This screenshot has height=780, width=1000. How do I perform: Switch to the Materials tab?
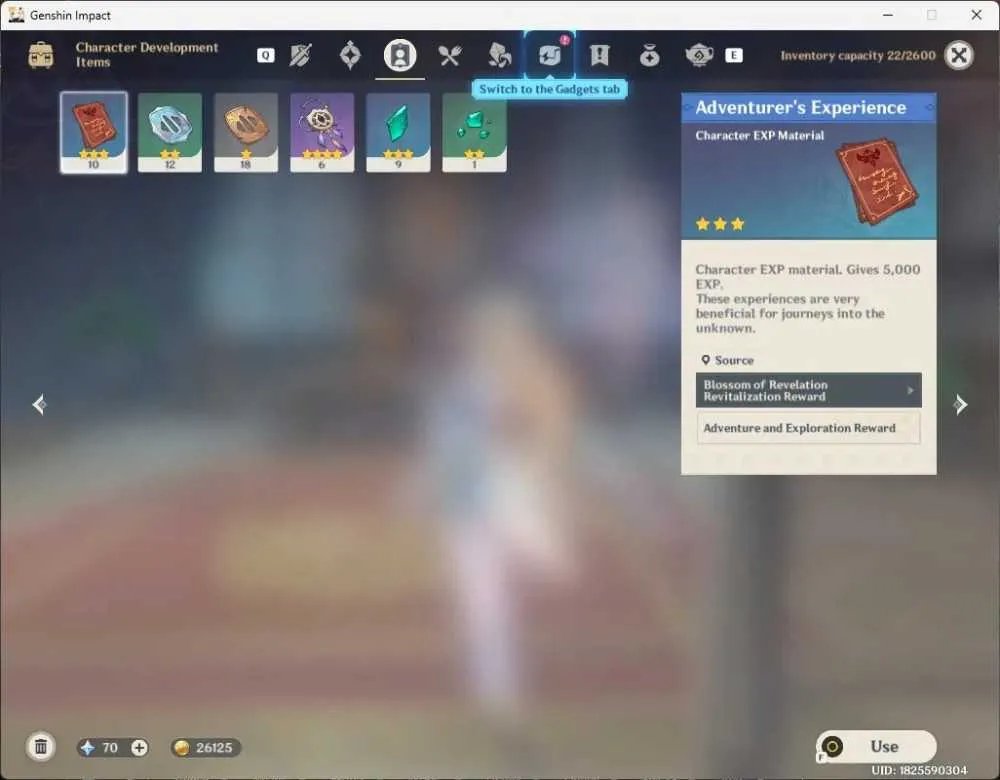[x=499, y=55]
